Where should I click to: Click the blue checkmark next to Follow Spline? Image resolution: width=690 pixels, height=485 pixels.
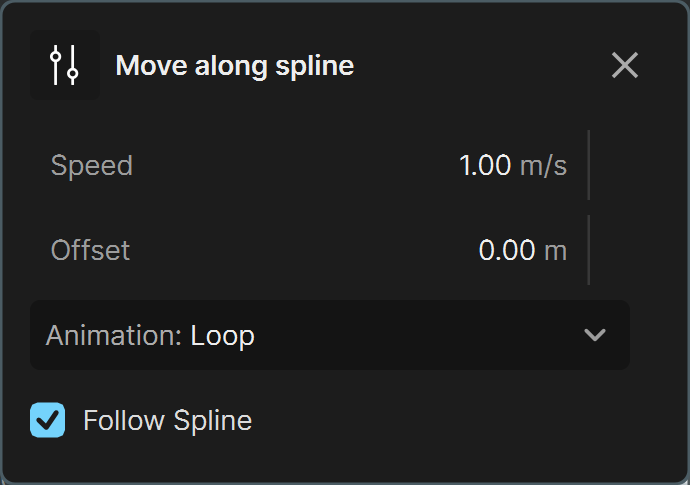click(x=48, y=420)
